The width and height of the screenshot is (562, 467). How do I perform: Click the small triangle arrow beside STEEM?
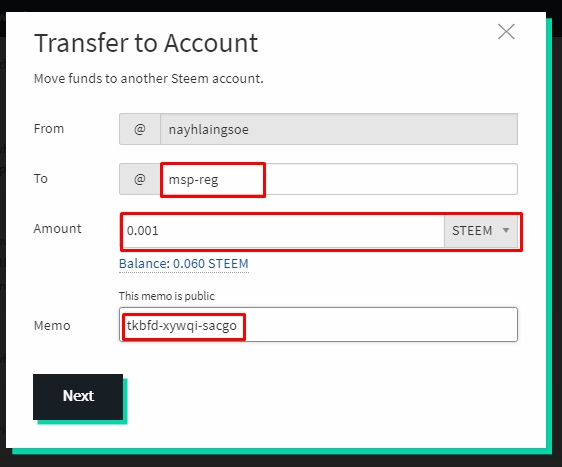click(506, 230)
